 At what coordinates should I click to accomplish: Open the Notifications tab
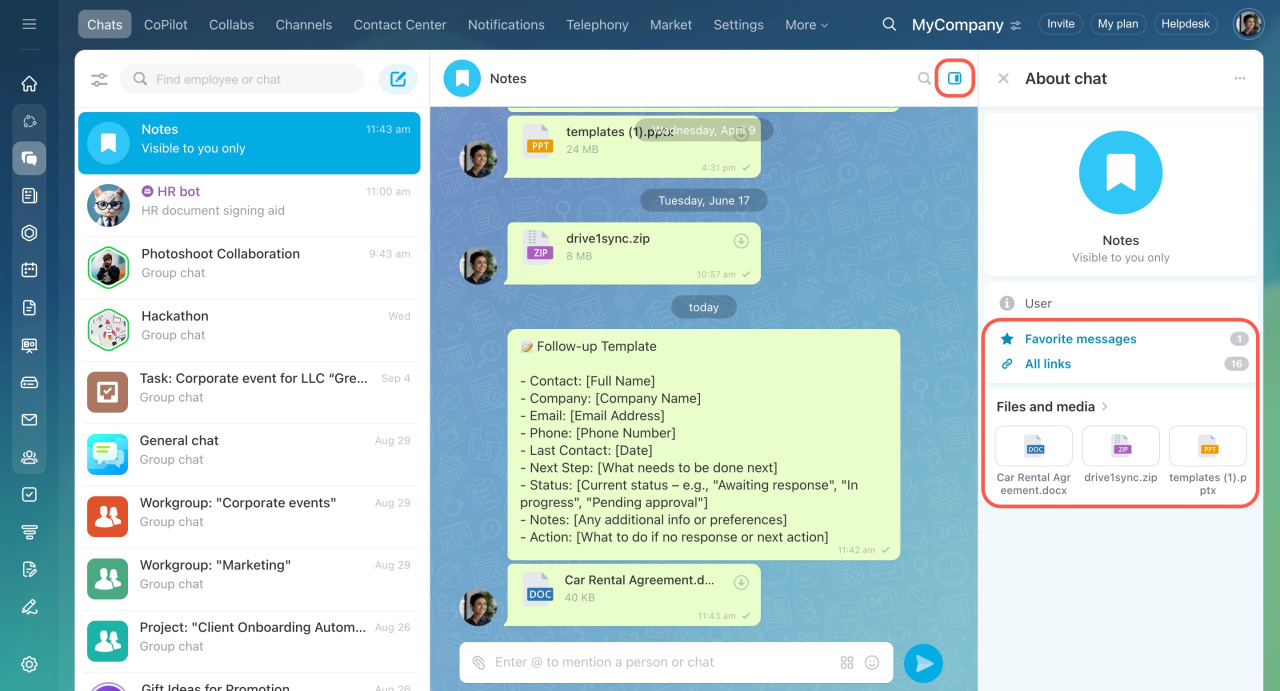(x=506, y=25)
